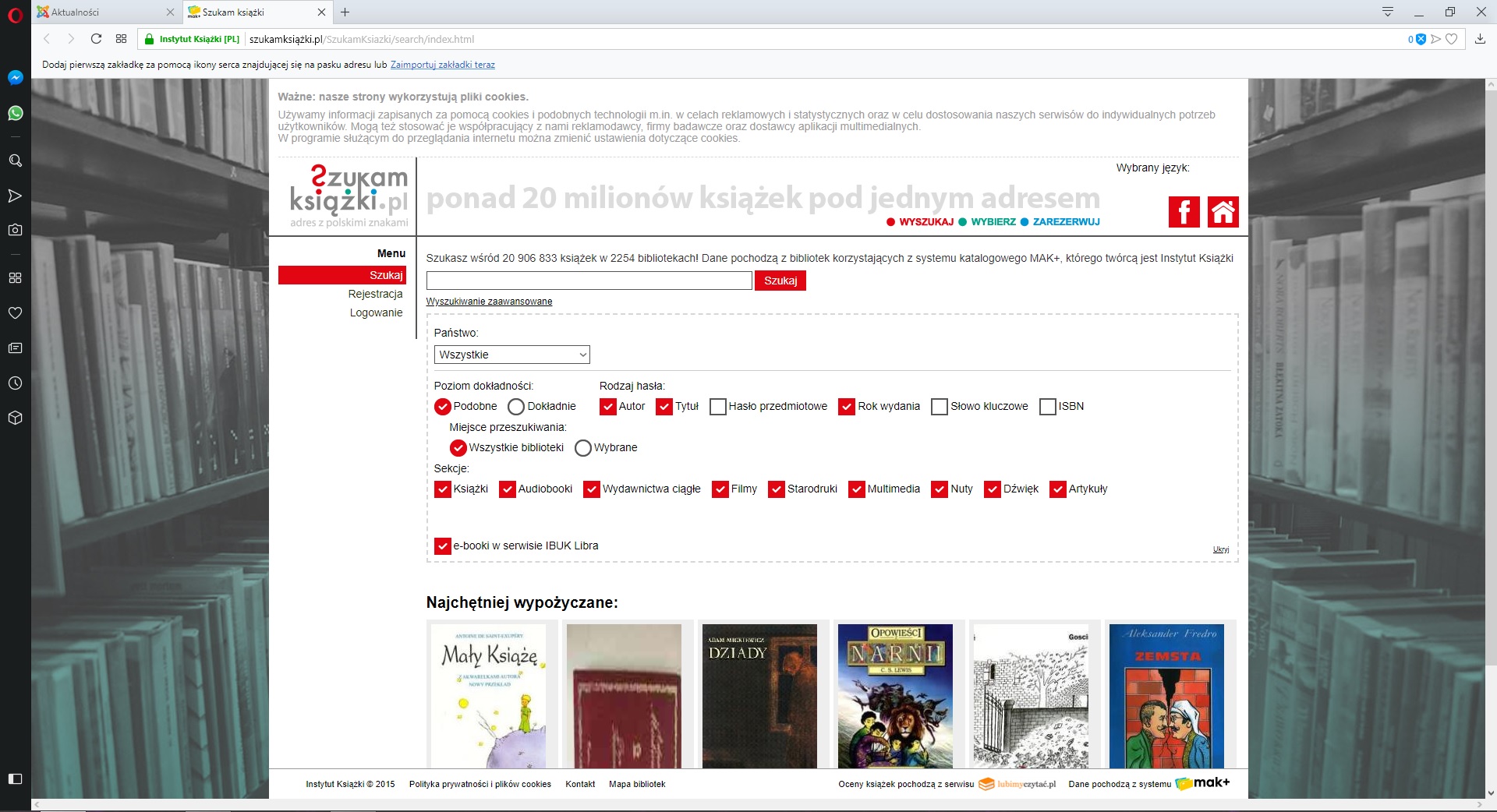
Task: Uncheck the Autor checkbox
Action: click(x=608, y=407)
